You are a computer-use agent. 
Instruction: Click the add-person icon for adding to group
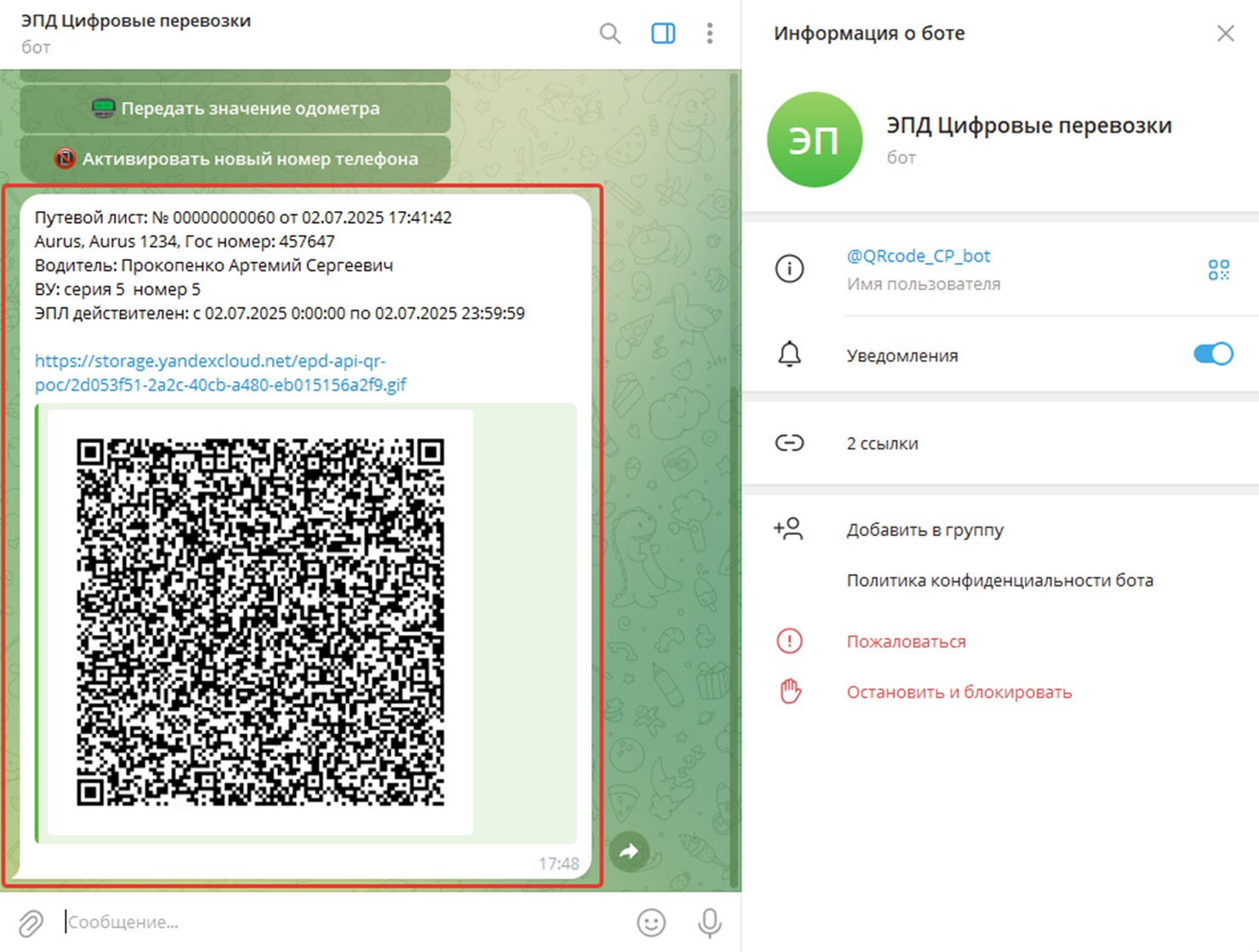(x=789, y=529)
